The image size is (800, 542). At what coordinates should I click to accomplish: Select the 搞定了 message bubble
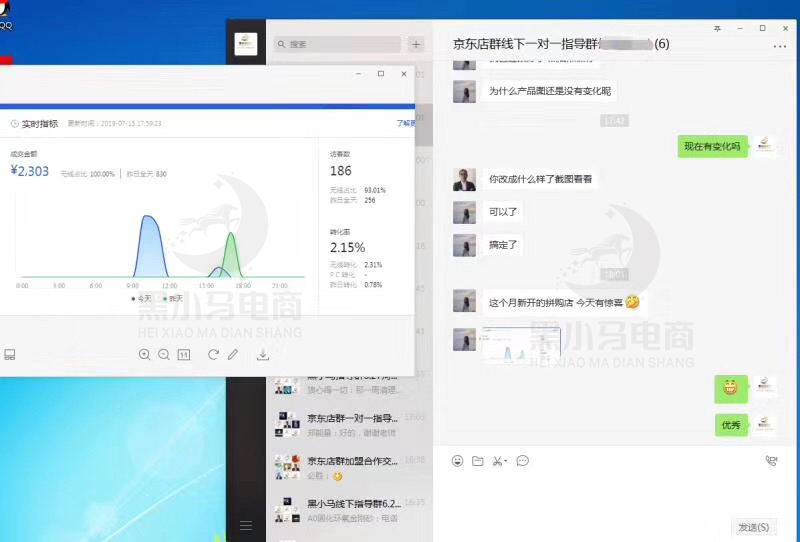point(503,245)
